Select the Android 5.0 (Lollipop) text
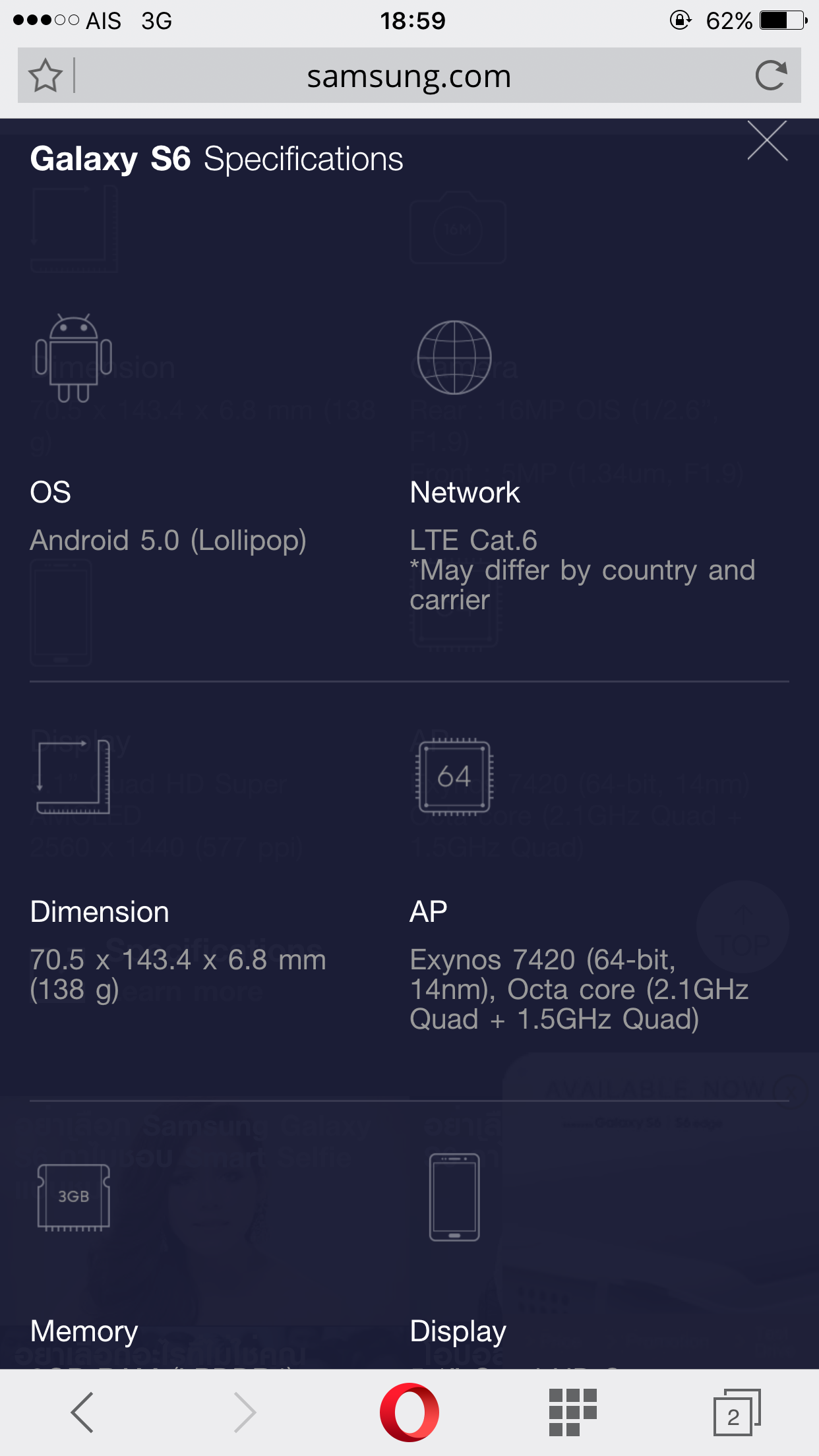 point(168,541)
